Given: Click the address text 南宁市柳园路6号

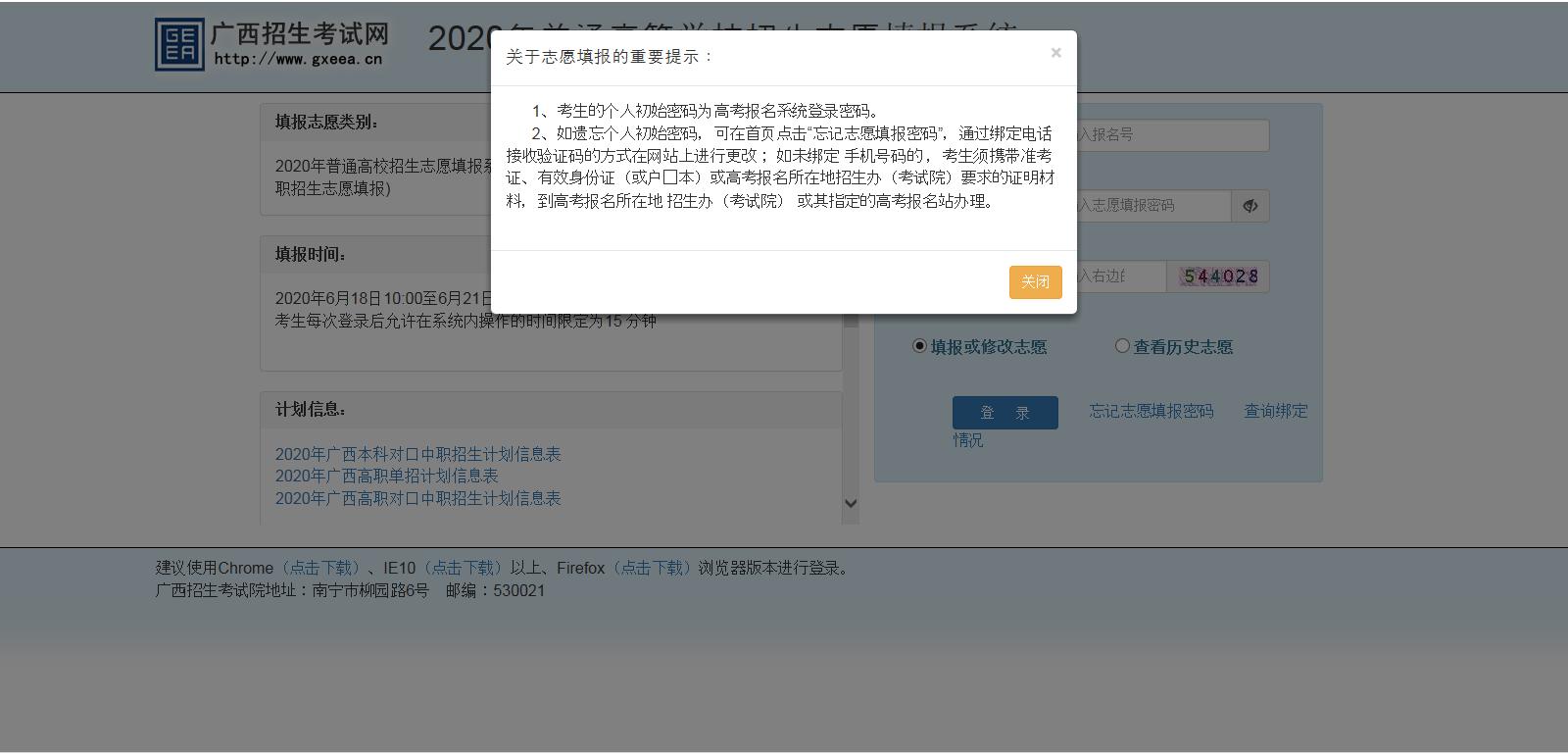Looking at the screenshot, I should (x=370, y=591).
